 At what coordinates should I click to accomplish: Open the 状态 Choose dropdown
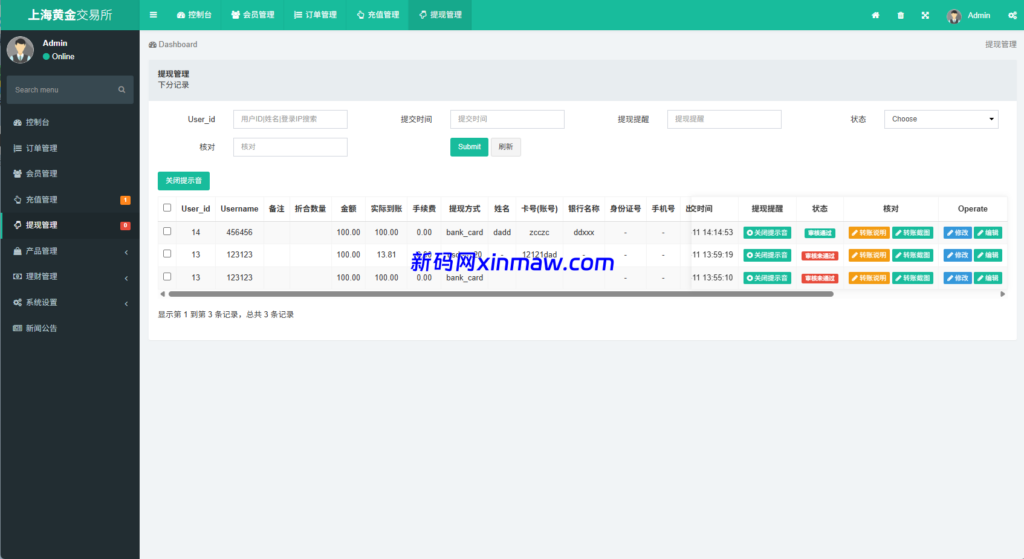click(941, 119)
